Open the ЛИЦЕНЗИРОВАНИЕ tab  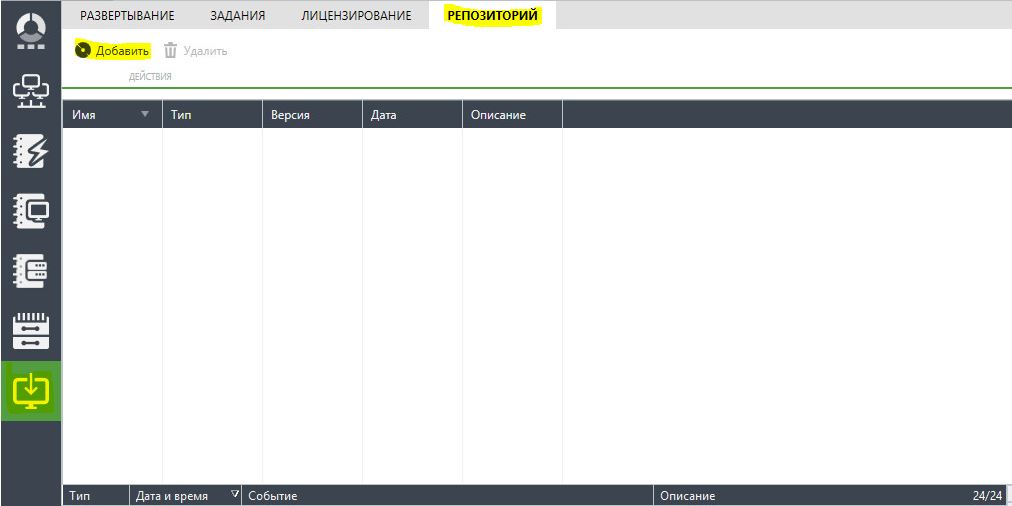356,15
